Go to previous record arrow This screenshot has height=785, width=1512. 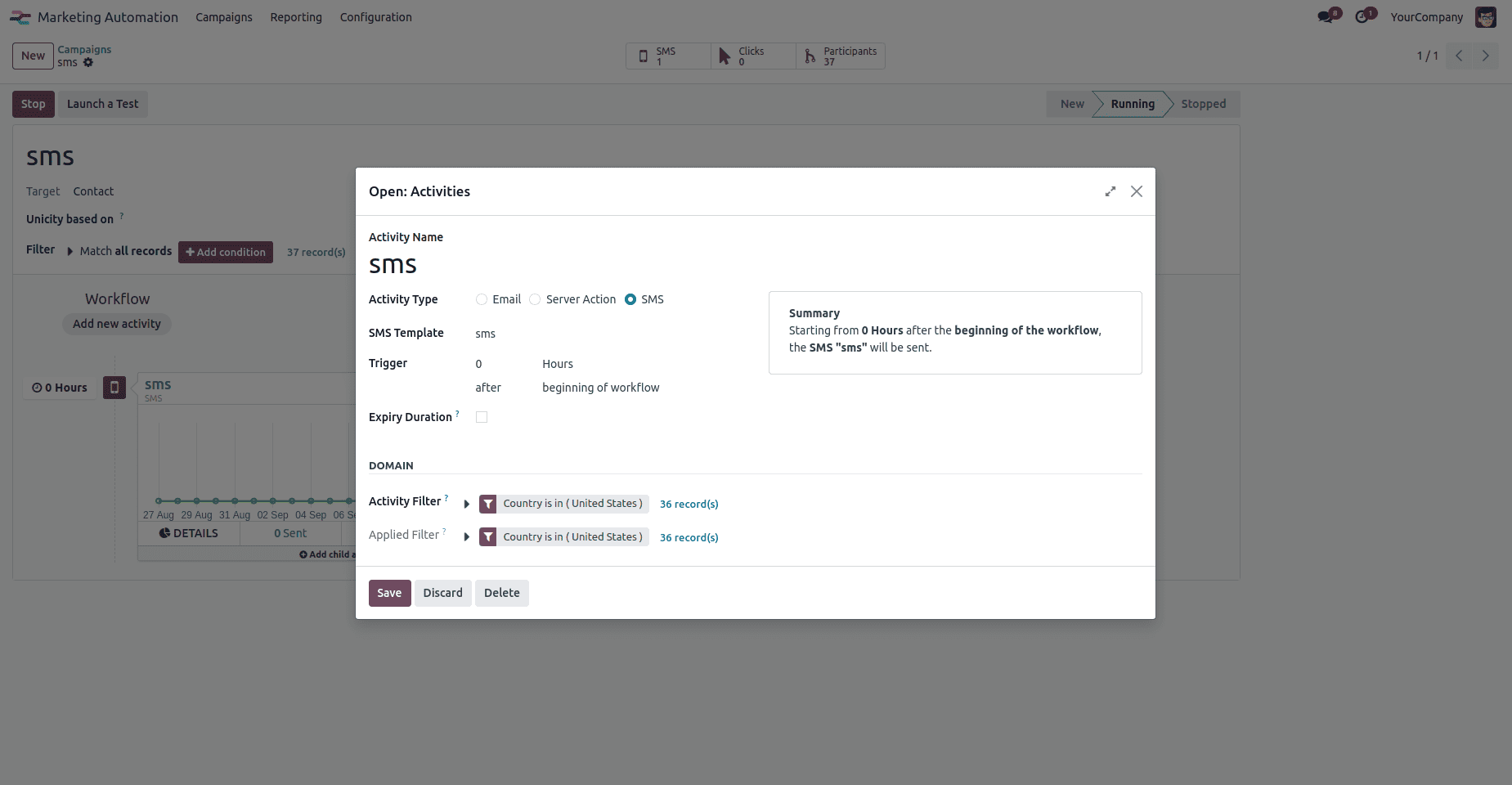tap(1459, 56)
